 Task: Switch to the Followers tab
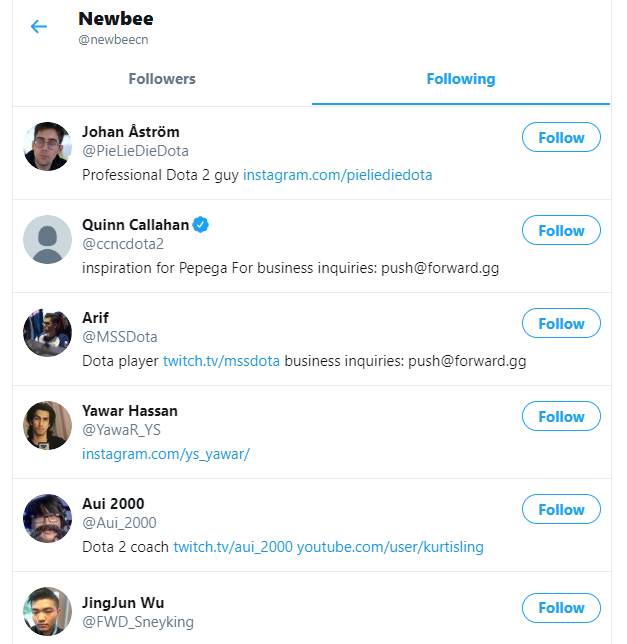click(162, 79)
